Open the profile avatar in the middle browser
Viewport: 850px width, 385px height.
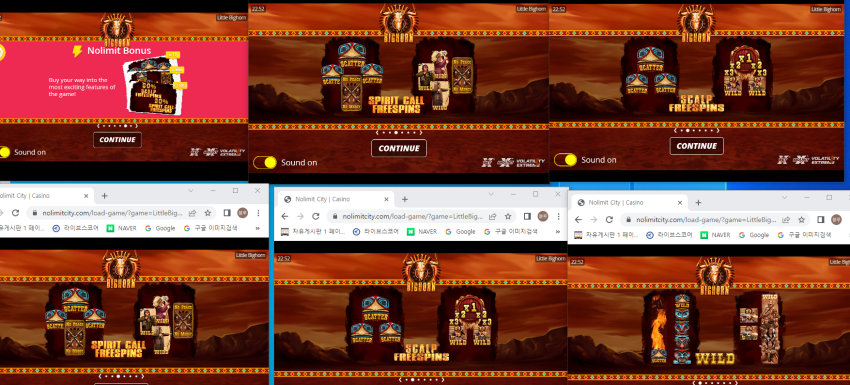[x=543, y=216]
